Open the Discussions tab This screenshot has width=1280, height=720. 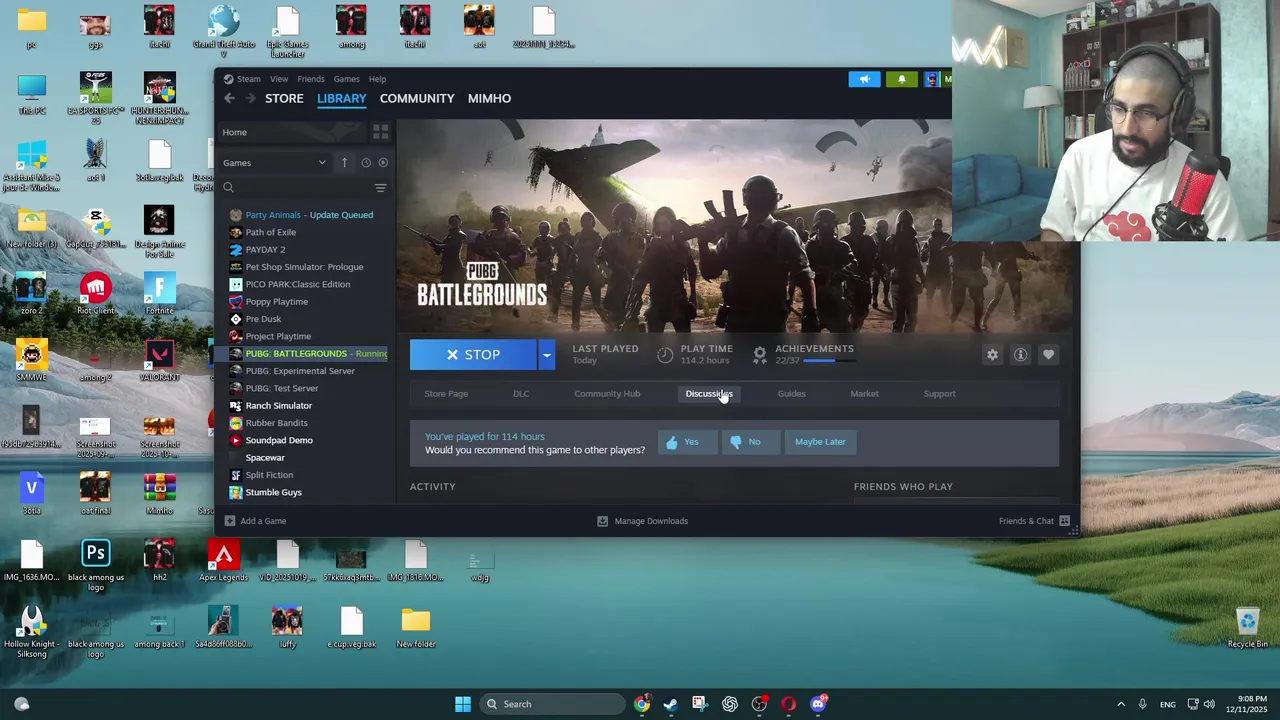point(709,394)
